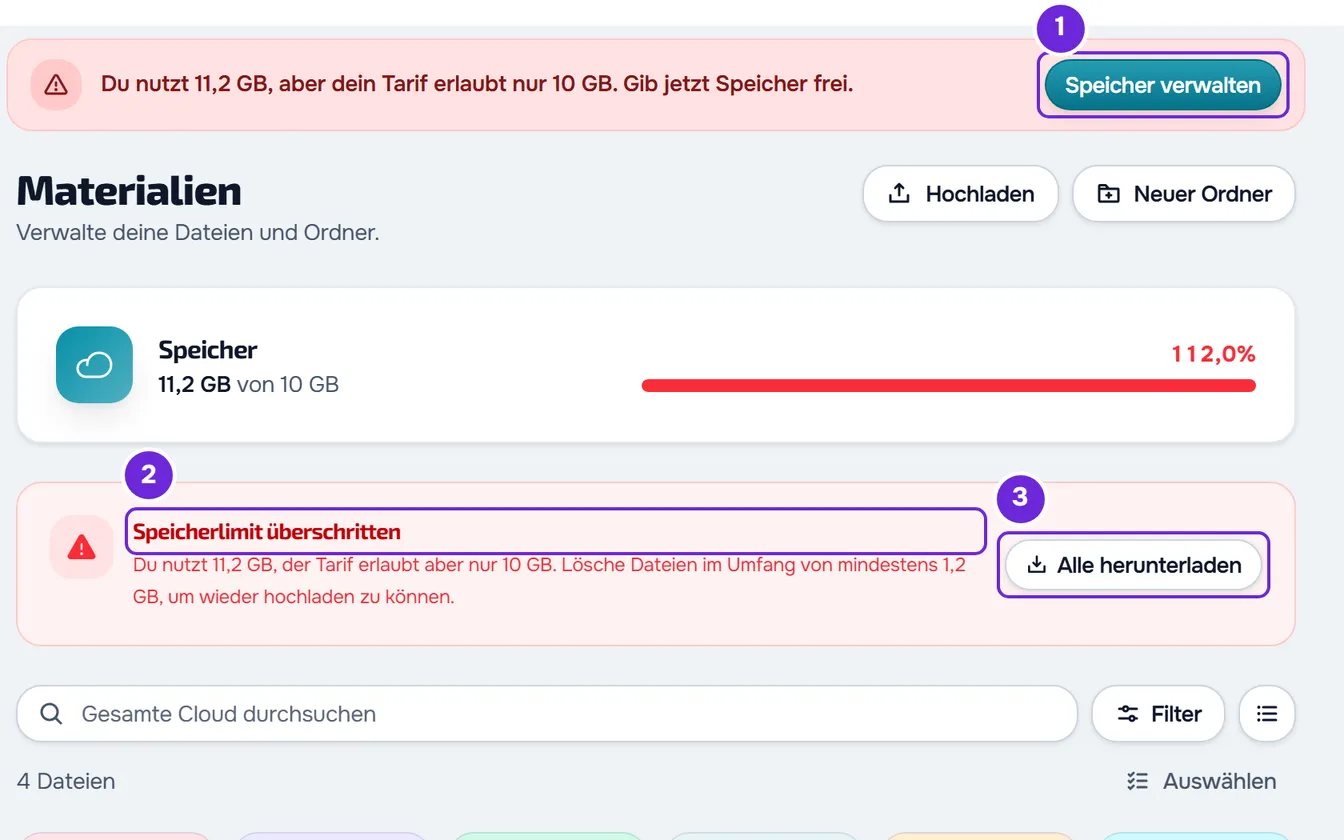The image size is (1344, 840).
Task: Click the 11,2 GB von 10 GB text
Action: [x=248, y=384]
